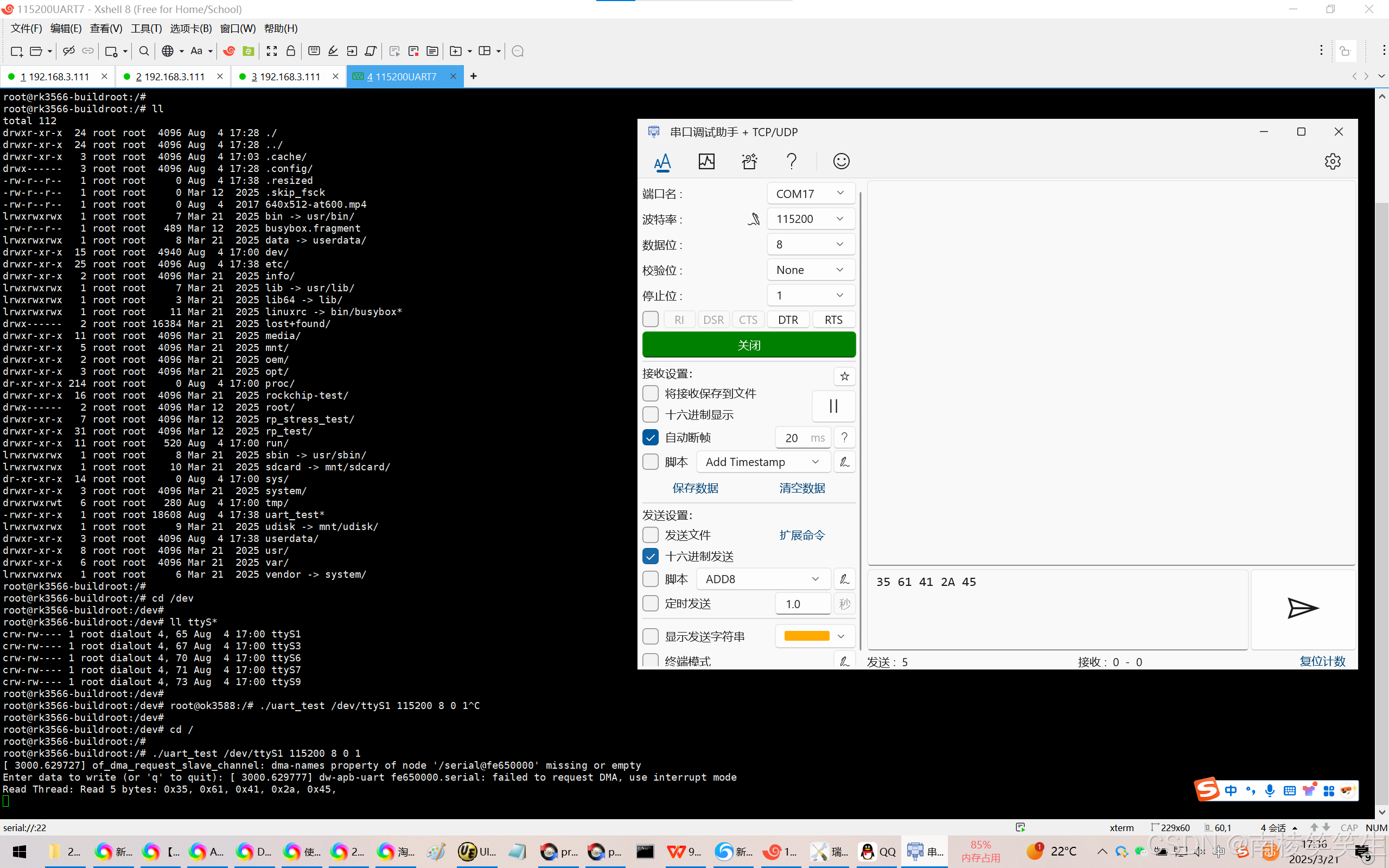The image size is (1389, 868).
Task: Click the star icon beside 接收设置
Action: pyautogui.click(x=844, y=376)
